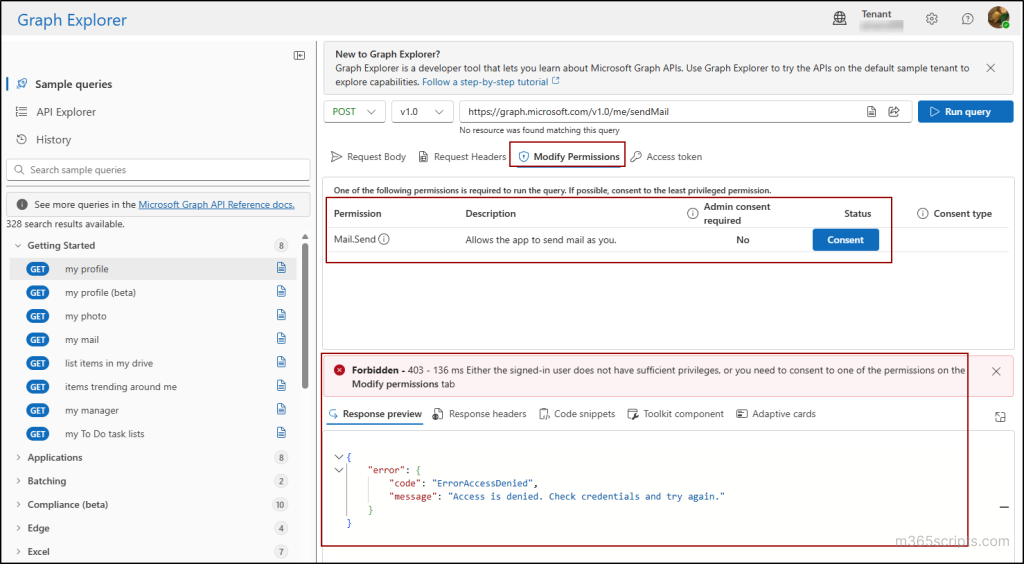The width and height of the screenshot is (1024, 564).
Task: Open document icon for my photo query
Action: point(281,315)
